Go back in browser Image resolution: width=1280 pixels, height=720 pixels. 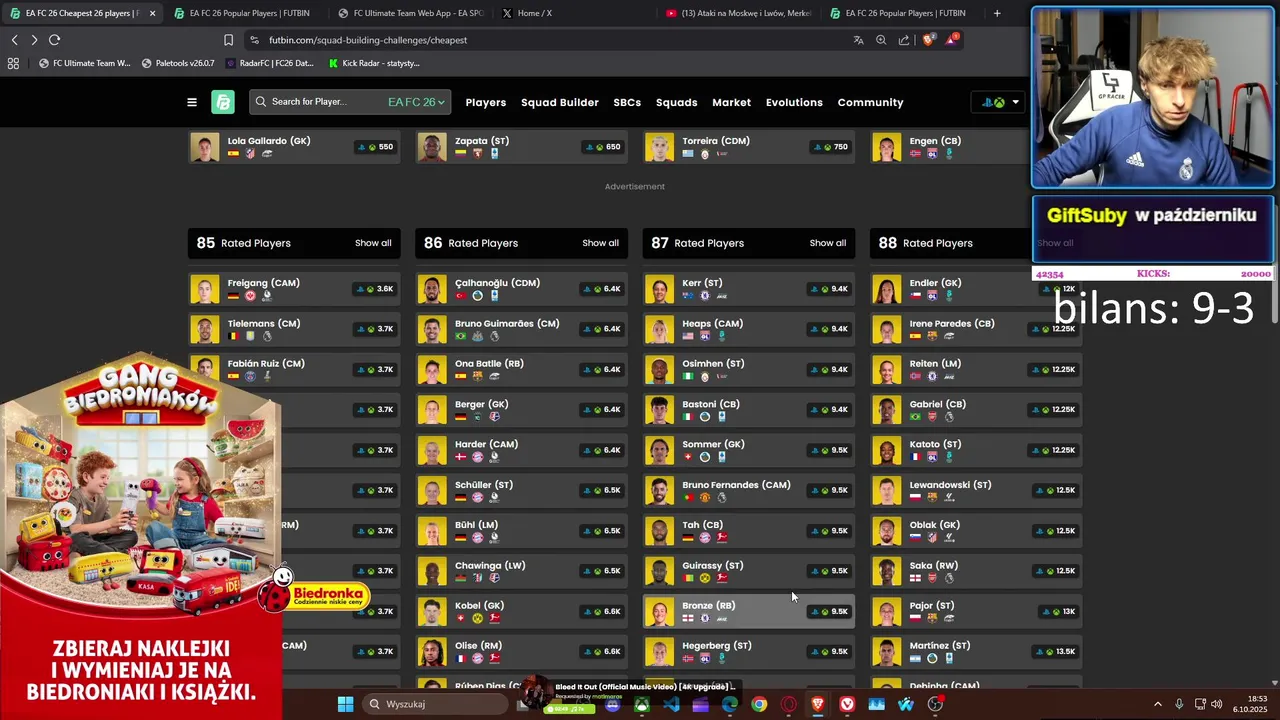pos(15,40)
